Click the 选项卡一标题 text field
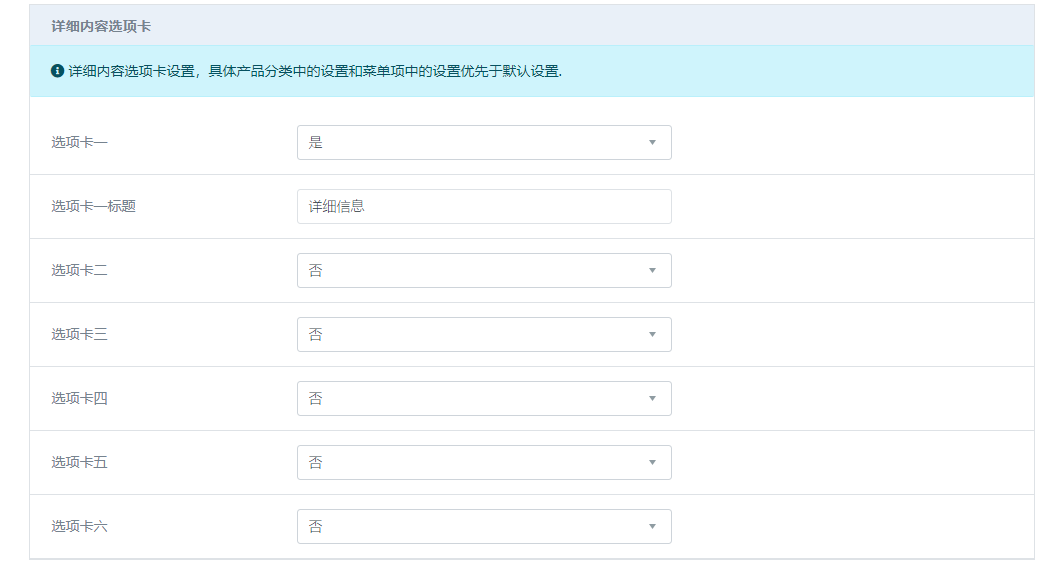The height and width of the screenshot is (578, 1062). (483, 207)
